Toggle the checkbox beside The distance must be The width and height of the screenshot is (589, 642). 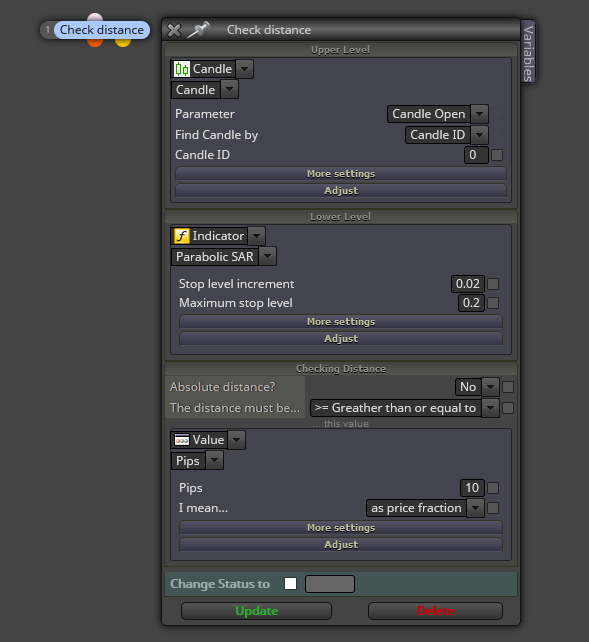coord(508,408)
